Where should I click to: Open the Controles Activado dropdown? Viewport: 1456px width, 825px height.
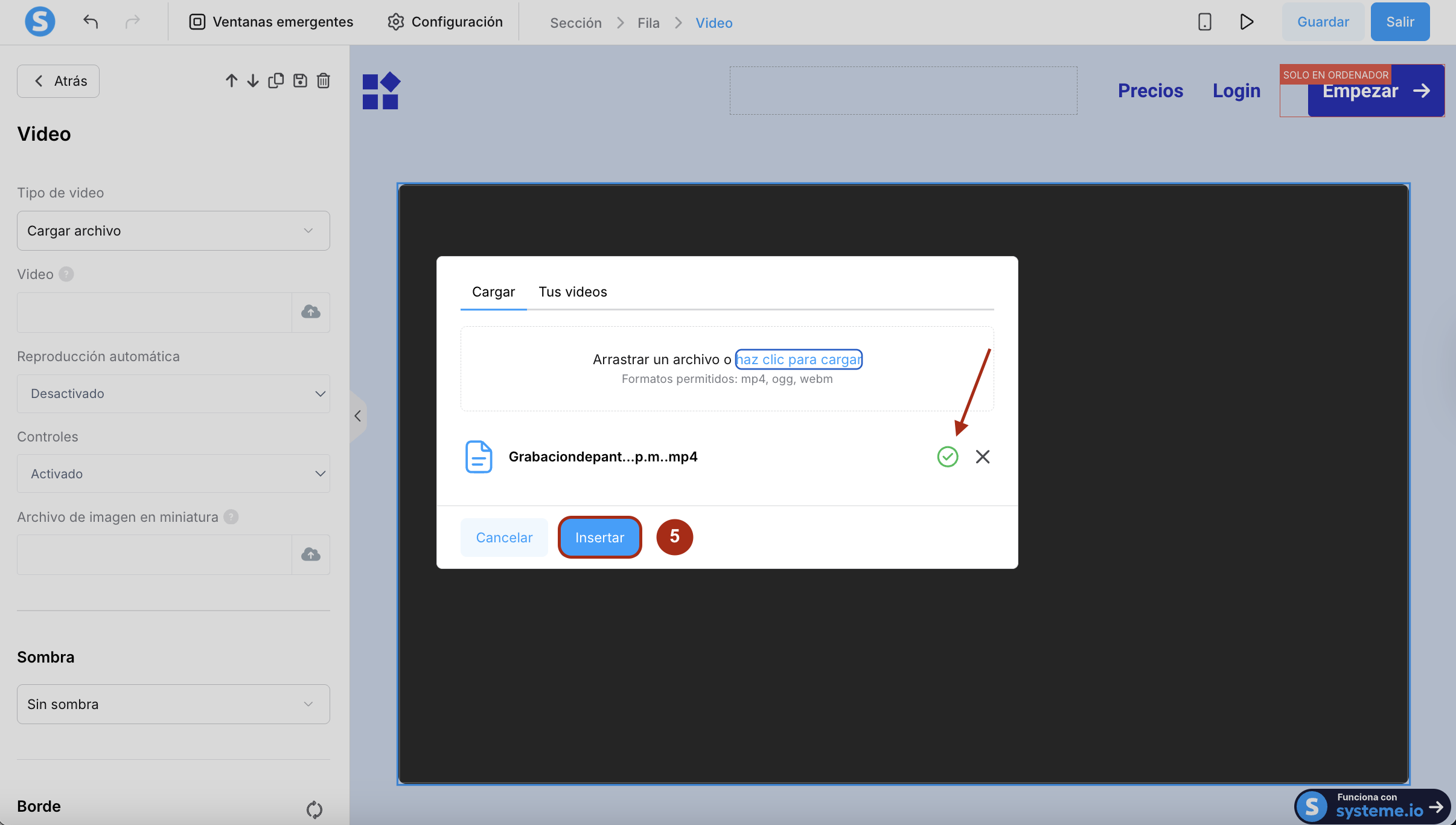tap(173, 474)
